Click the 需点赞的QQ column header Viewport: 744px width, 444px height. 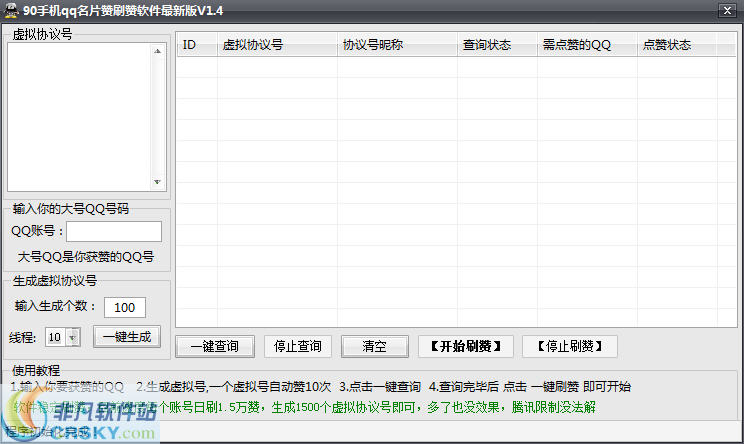pyautogui.click(x=587, y=45)
